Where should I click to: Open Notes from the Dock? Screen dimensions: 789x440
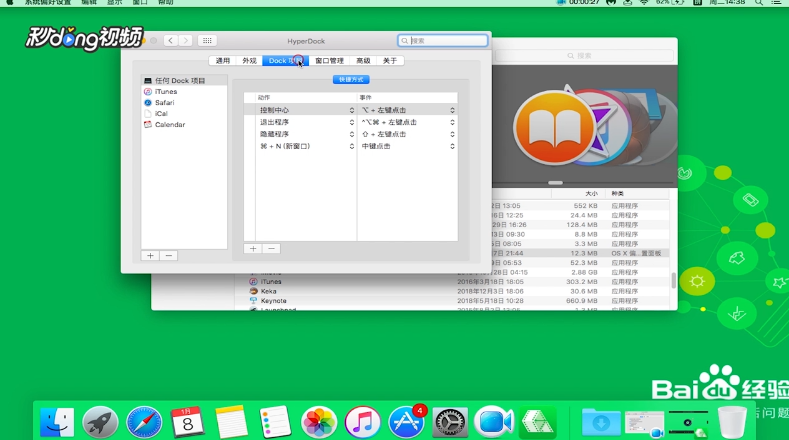tap(231, 421)
